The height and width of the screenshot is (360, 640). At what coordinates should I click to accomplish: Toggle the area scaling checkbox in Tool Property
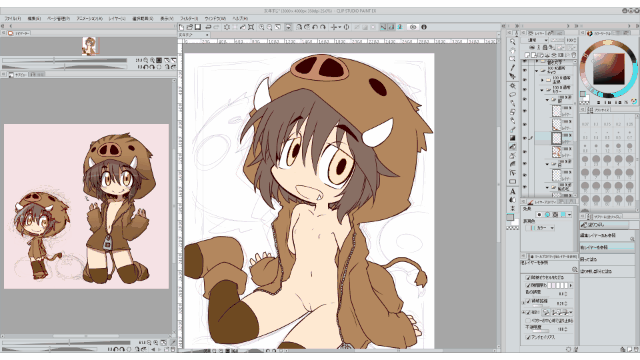click(528, 301)
